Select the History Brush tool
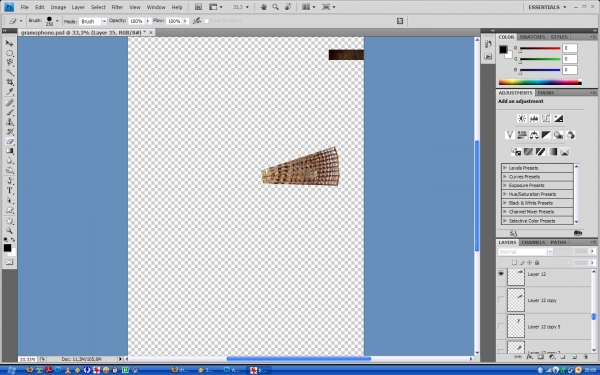This screenshot has height=375, width=600. [9, 131]
